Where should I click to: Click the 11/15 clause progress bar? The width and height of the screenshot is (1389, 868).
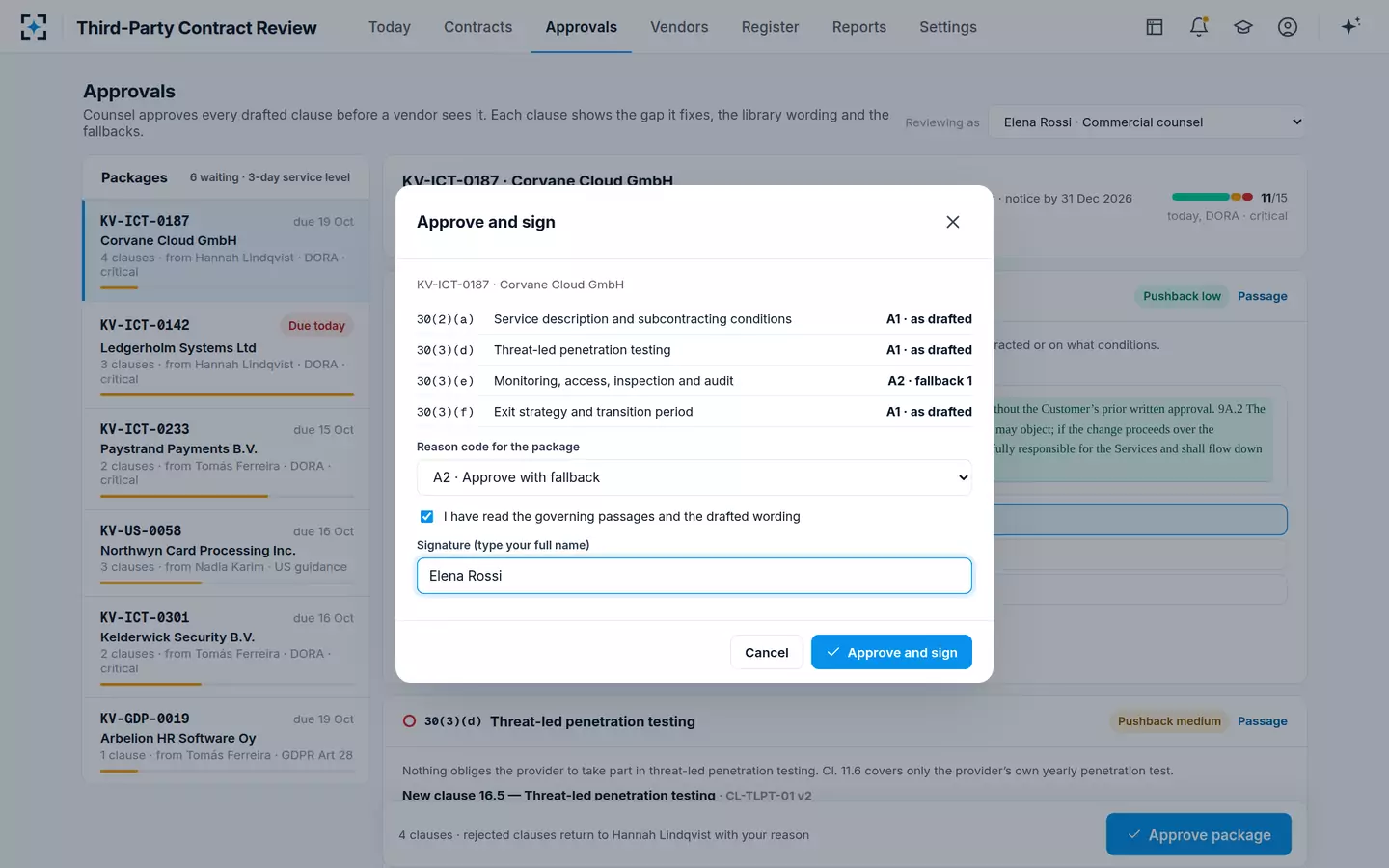(1212, 197)
